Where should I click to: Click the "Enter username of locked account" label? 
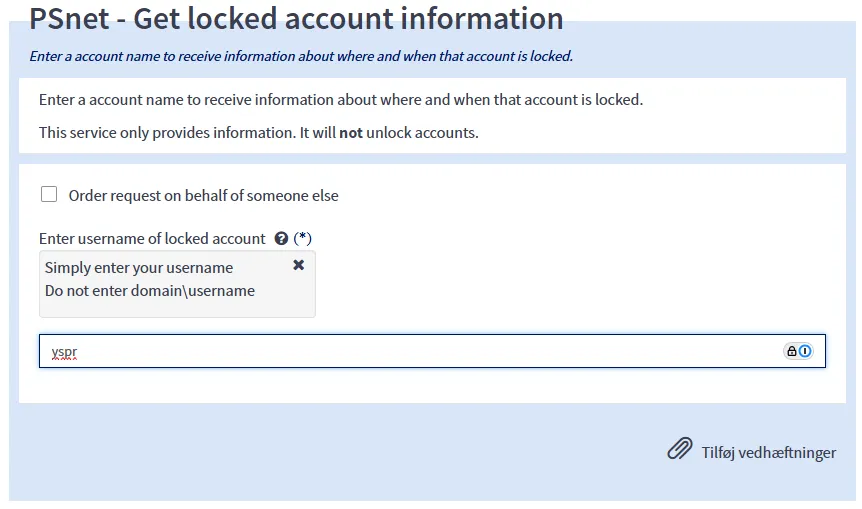tap(152, 239)
